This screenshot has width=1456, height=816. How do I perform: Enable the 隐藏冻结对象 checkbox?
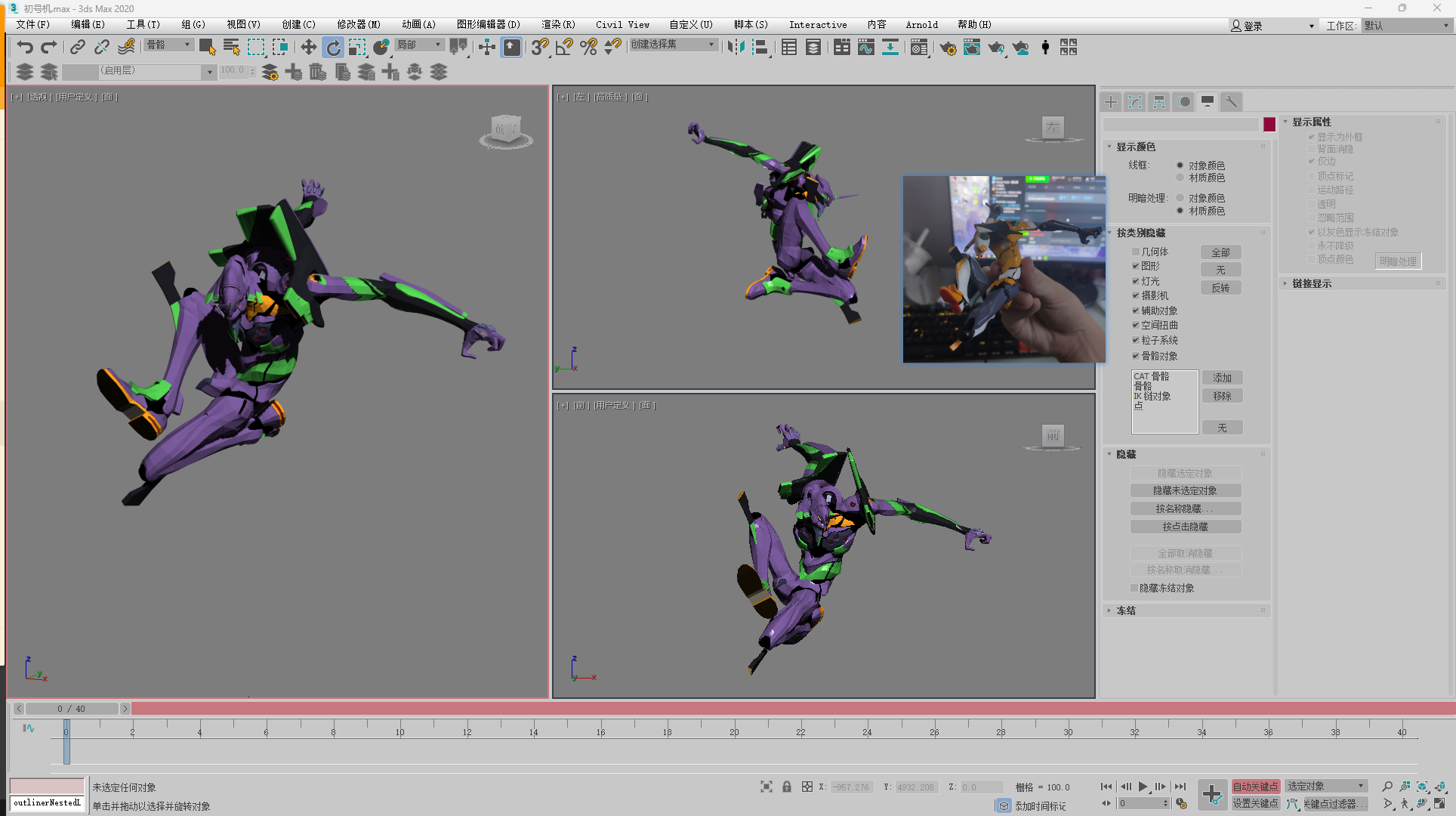coord(1134,588)
